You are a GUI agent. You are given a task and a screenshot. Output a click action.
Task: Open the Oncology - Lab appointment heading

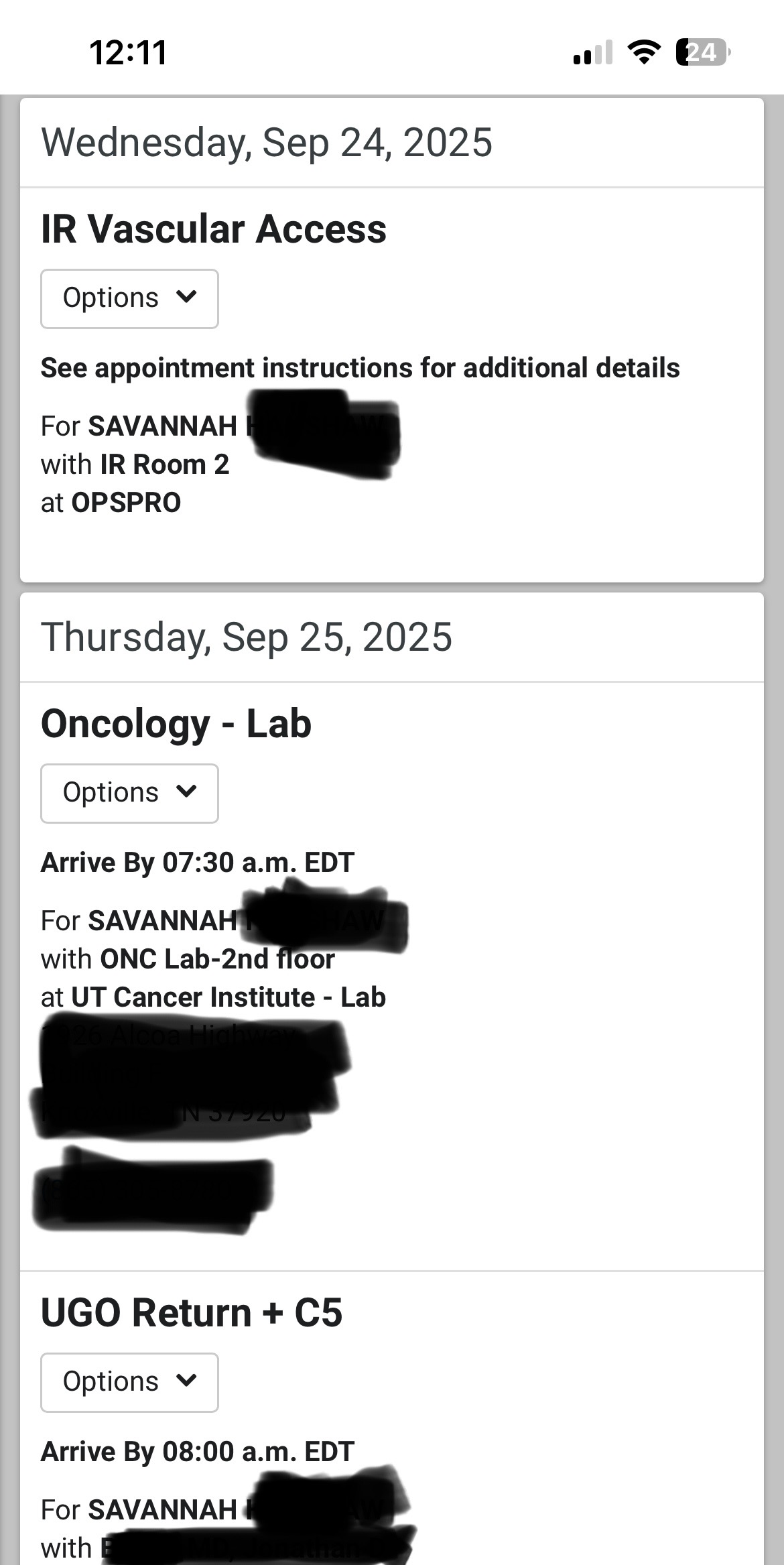pyautogui.click(x=176, y=725)
